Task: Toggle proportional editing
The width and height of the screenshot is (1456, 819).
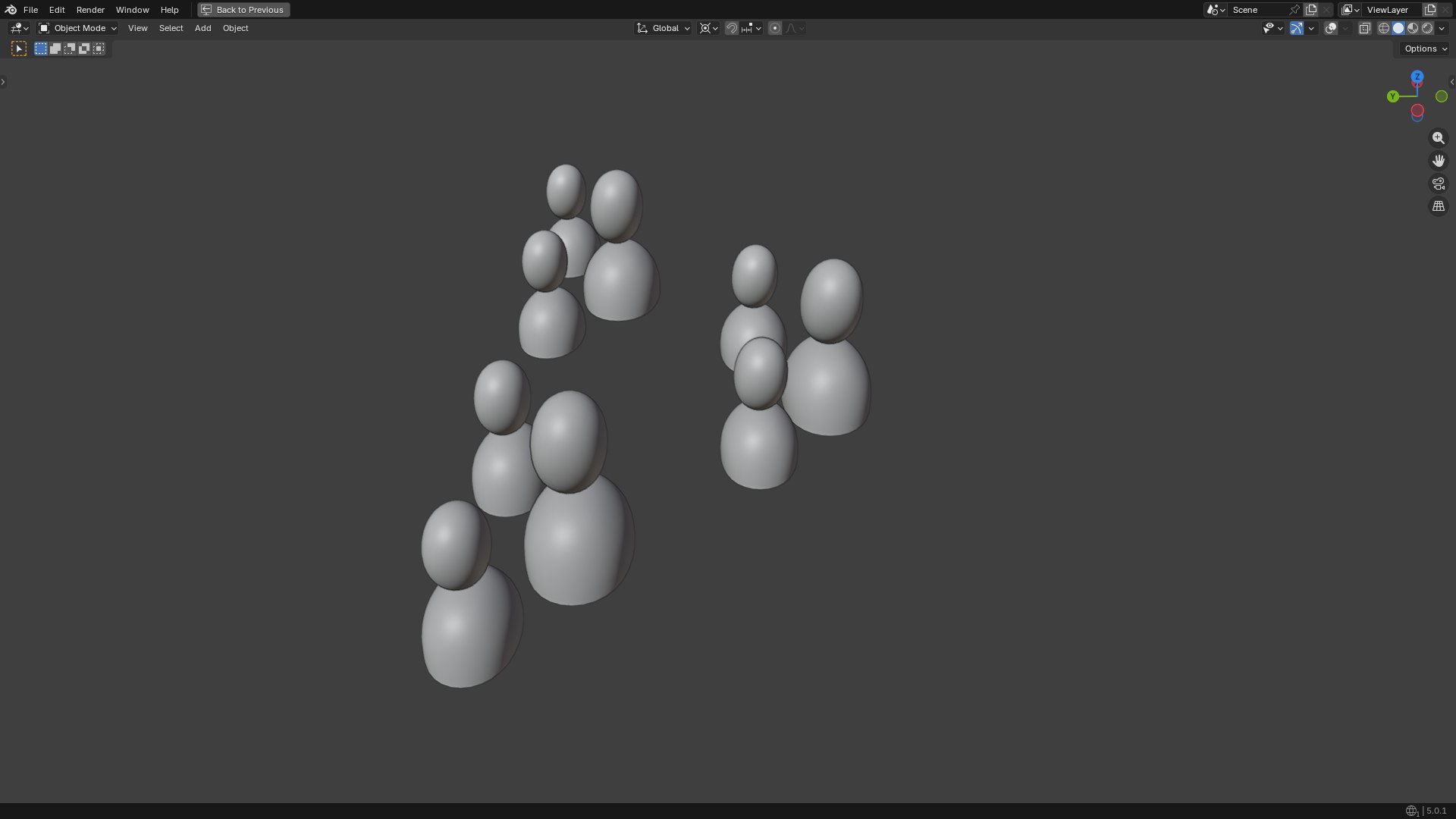Action: tap(775, 28)
